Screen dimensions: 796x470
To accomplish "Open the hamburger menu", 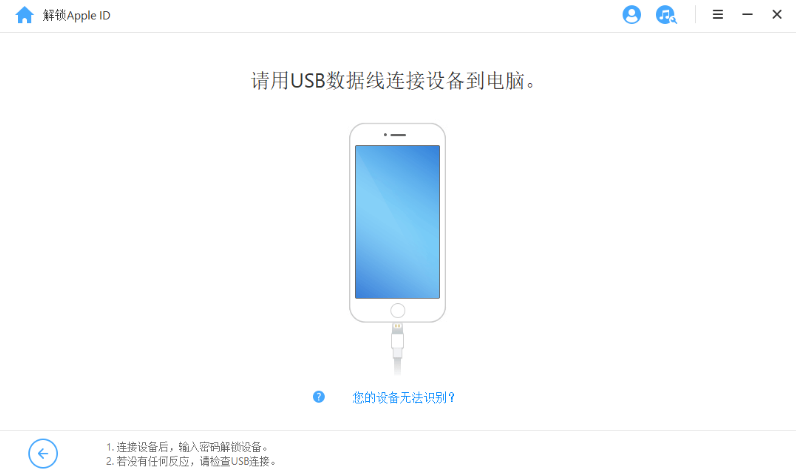I will tap(718, 14).
